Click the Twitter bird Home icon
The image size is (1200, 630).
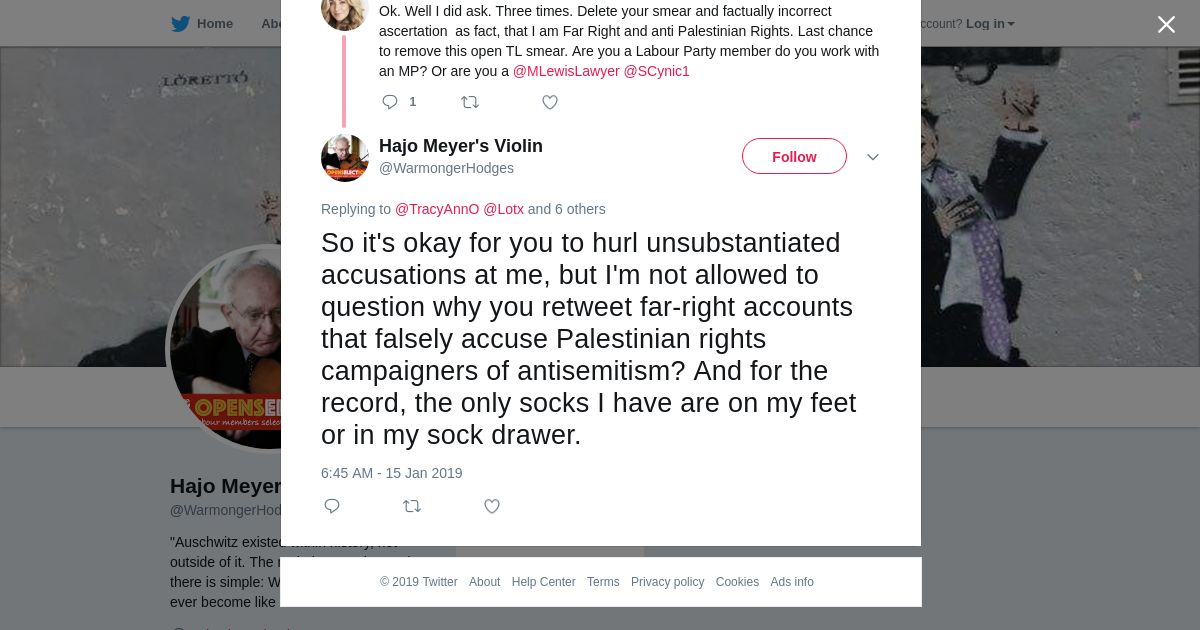click(181, 24)
